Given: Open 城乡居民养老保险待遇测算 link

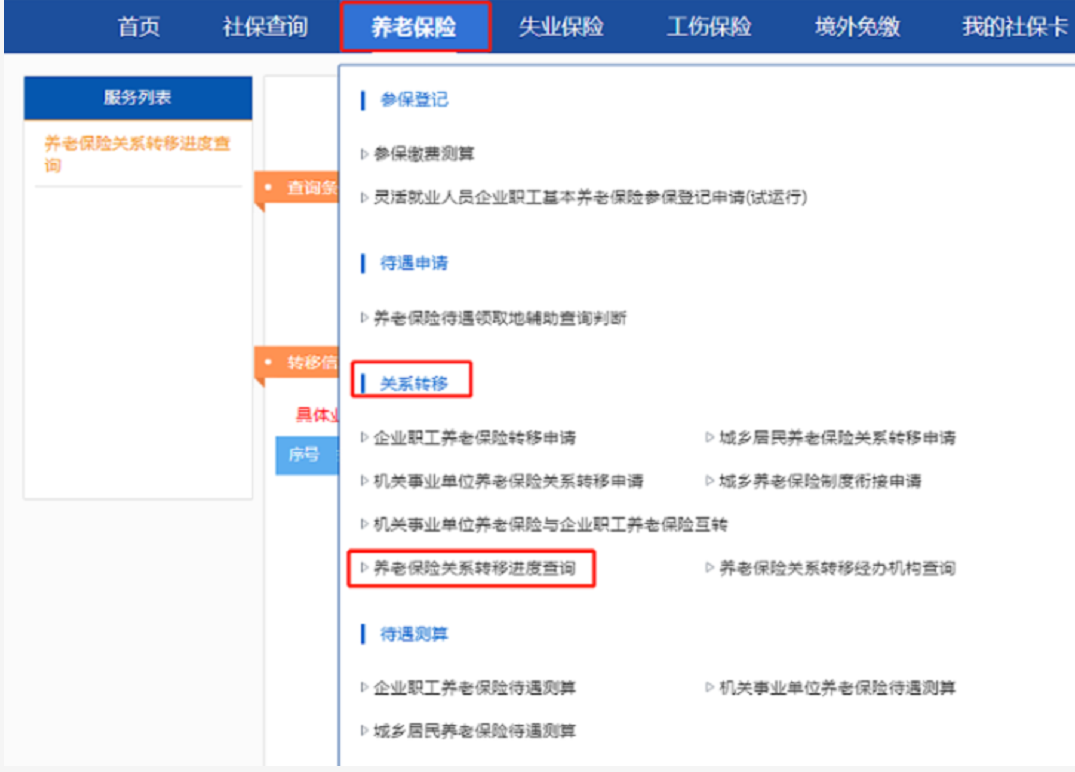Looking at the screenshot, I should point(474,731).
